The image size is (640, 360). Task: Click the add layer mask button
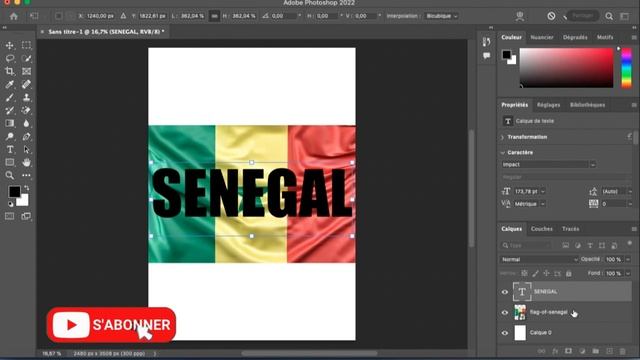[x=569, y=351]
